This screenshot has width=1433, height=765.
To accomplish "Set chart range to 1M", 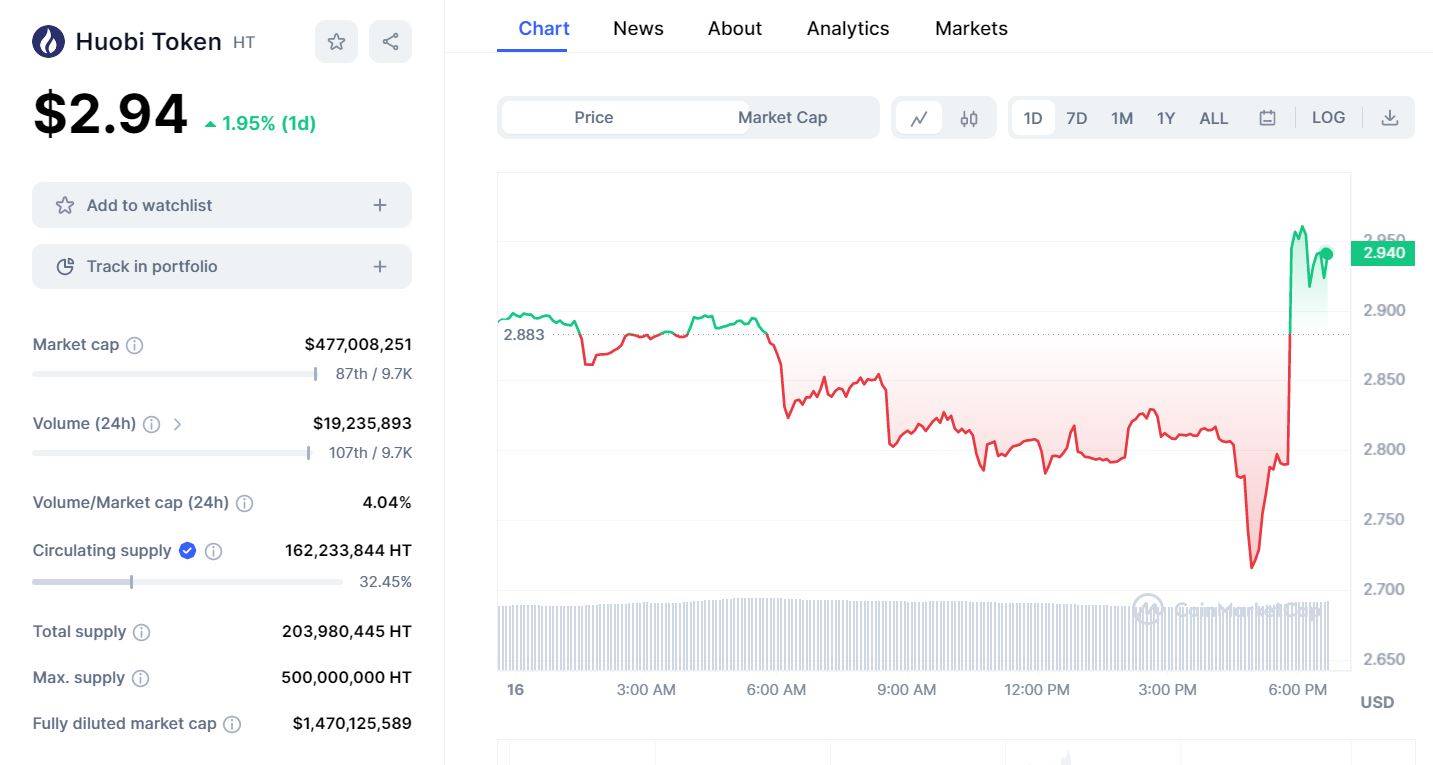I will point(1122,118).
